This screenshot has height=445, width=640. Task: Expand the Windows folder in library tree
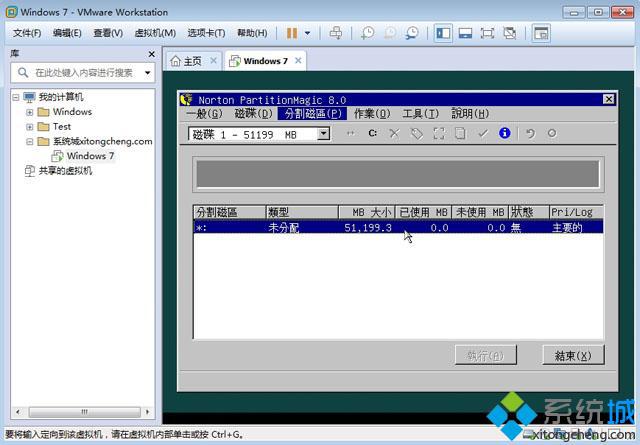click(x=29, y=112)
